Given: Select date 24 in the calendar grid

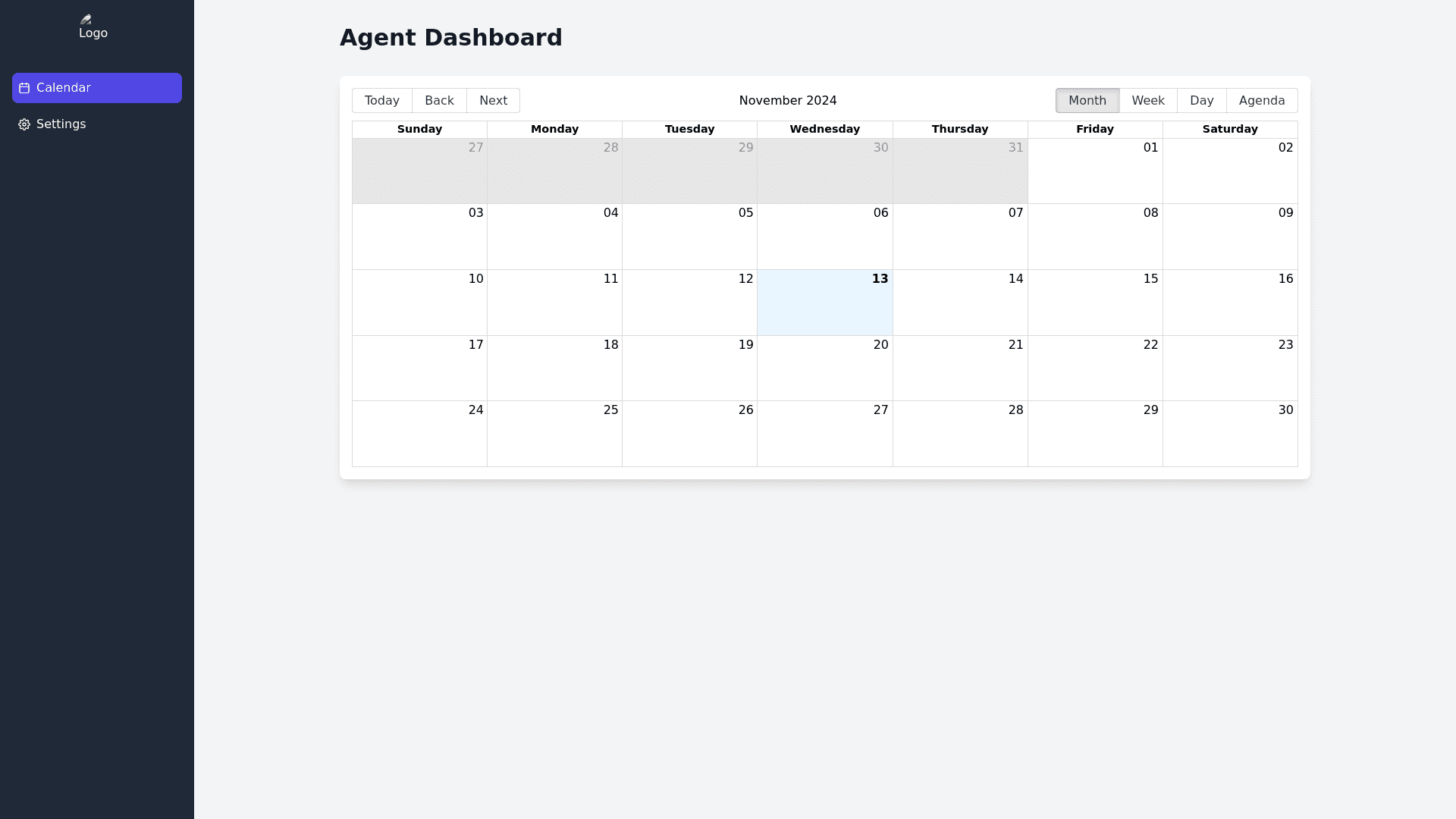Looking at the screenshot, I should (419, 434).
